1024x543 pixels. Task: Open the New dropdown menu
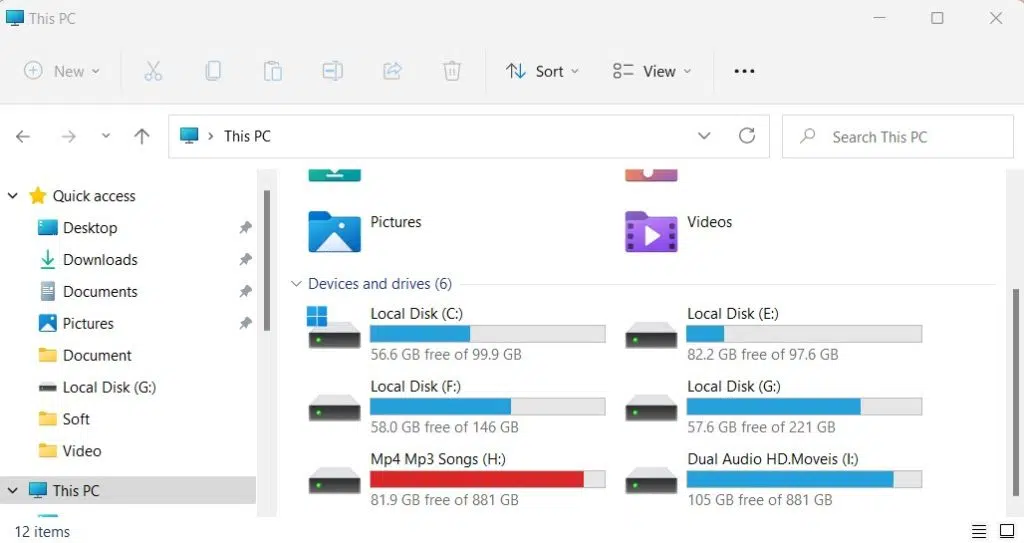click(62, 71)
